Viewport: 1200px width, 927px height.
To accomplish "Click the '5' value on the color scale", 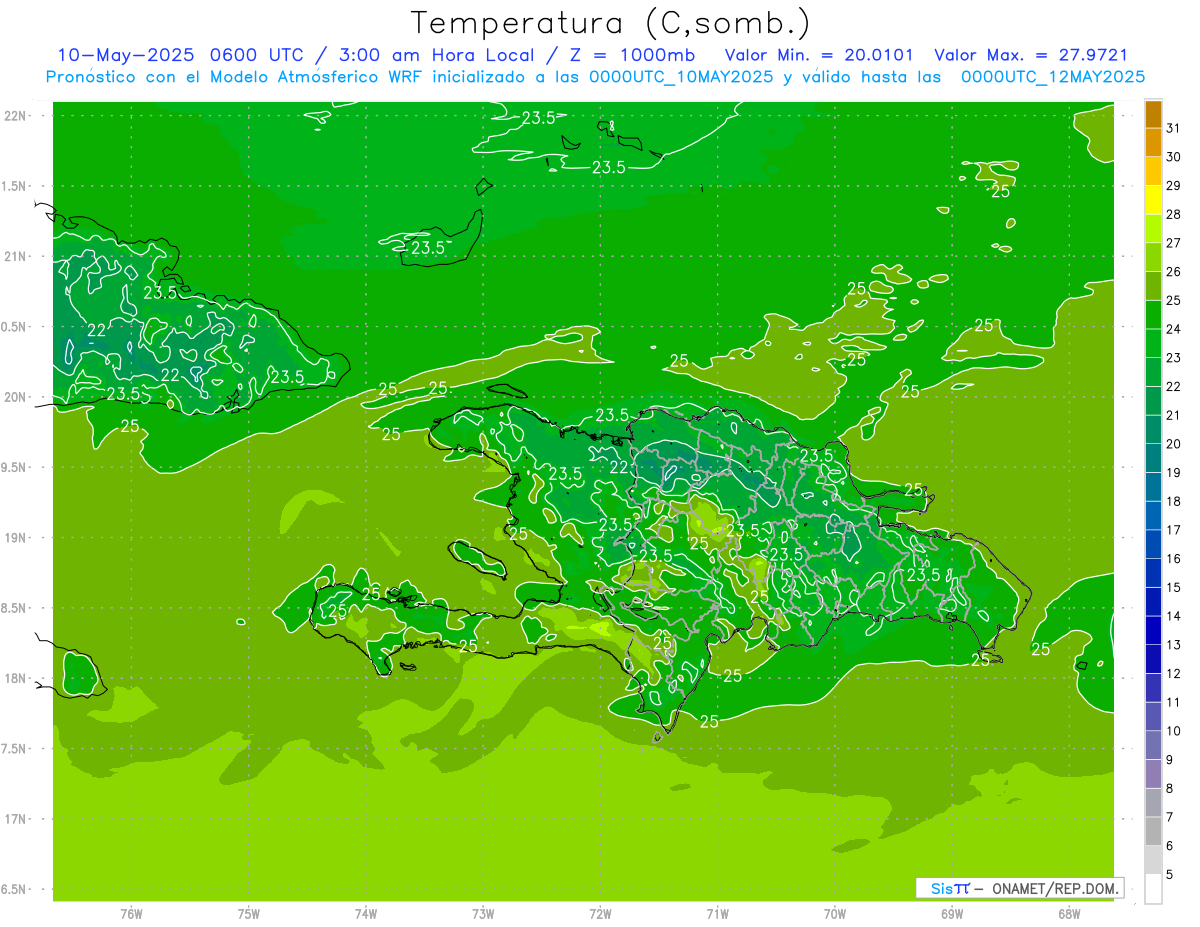I will click(x=1170, y=875).
